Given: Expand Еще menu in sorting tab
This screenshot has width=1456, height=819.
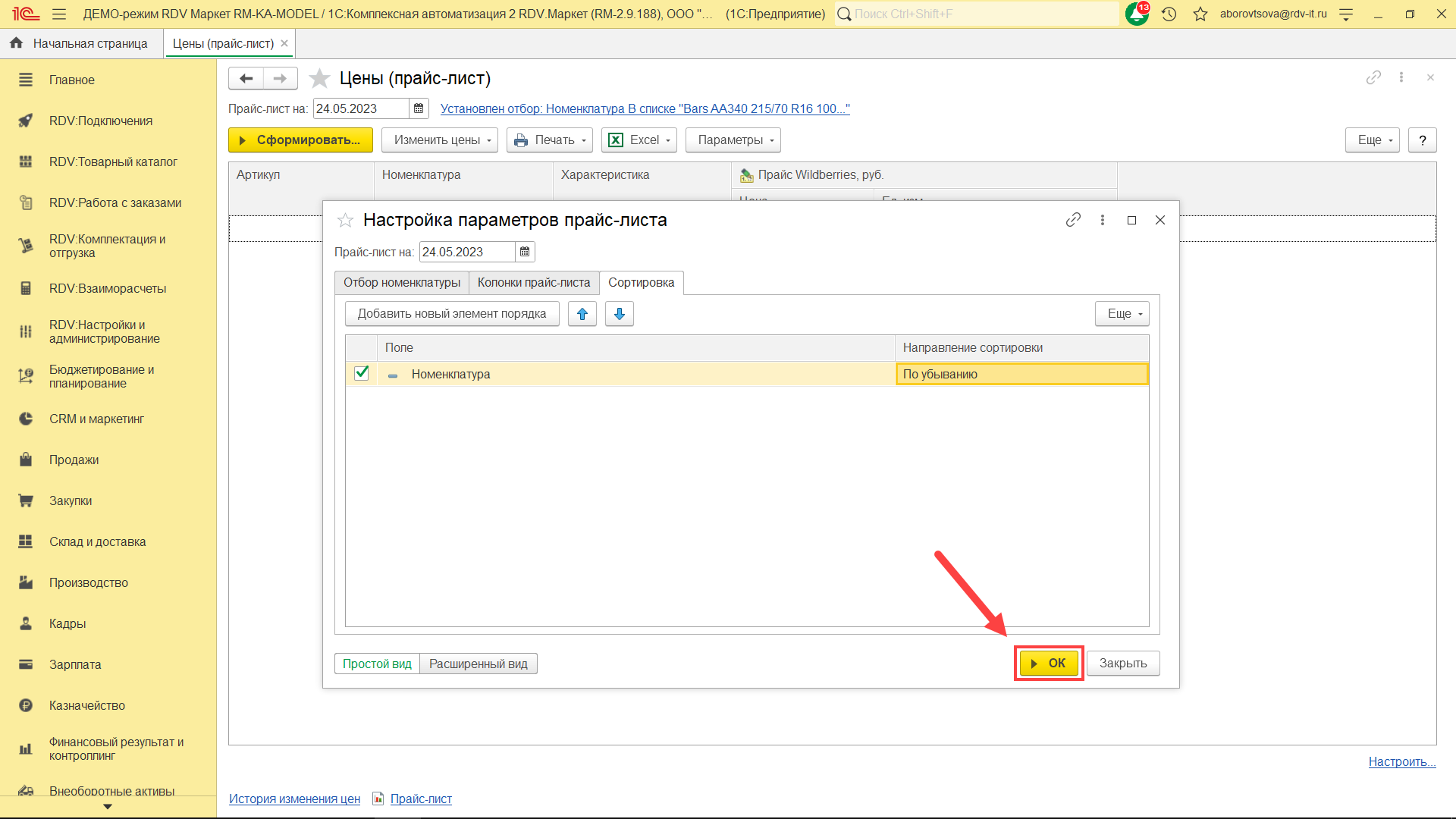Looking at the screenshot, I should [x=1122, y=314].
